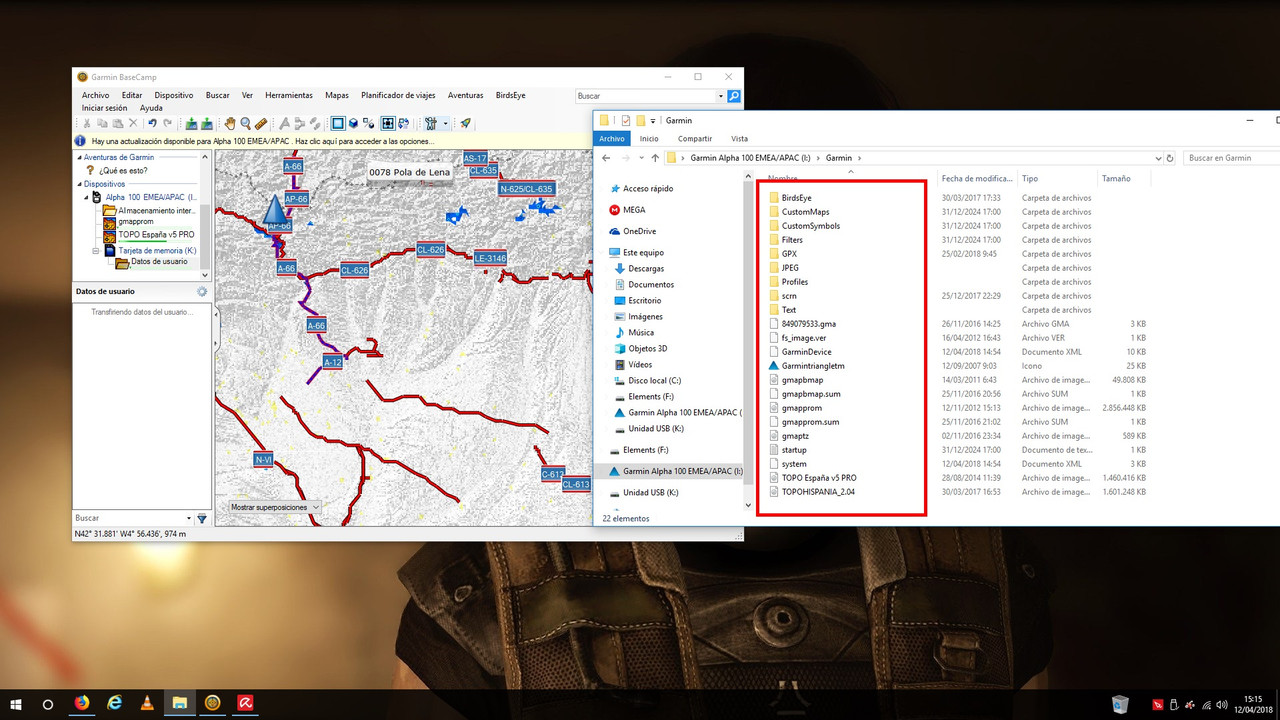
Task: Open the Datos de usuario gear options
Action: coord(202,291)
